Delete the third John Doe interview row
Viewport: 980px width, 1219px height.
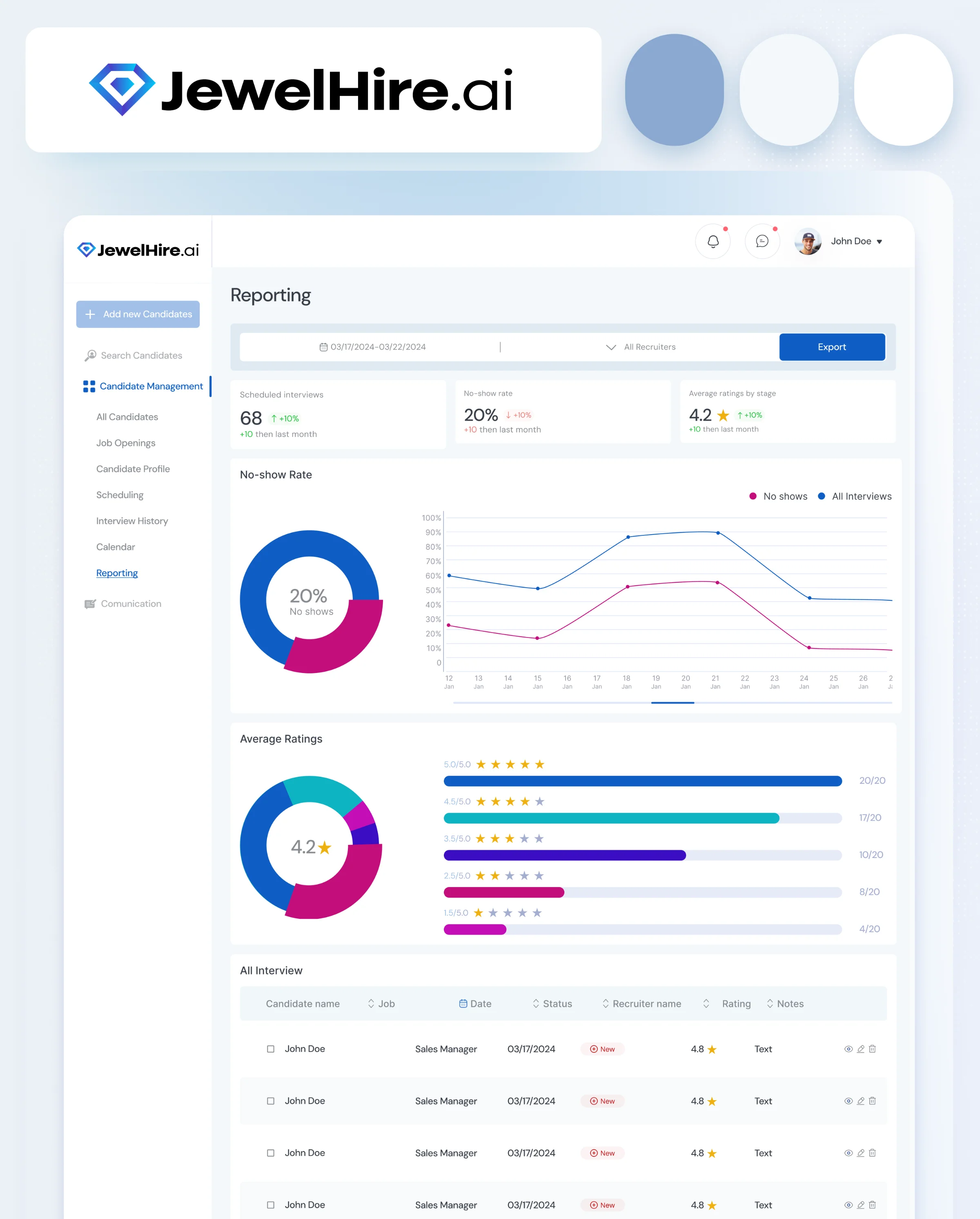872,1153
